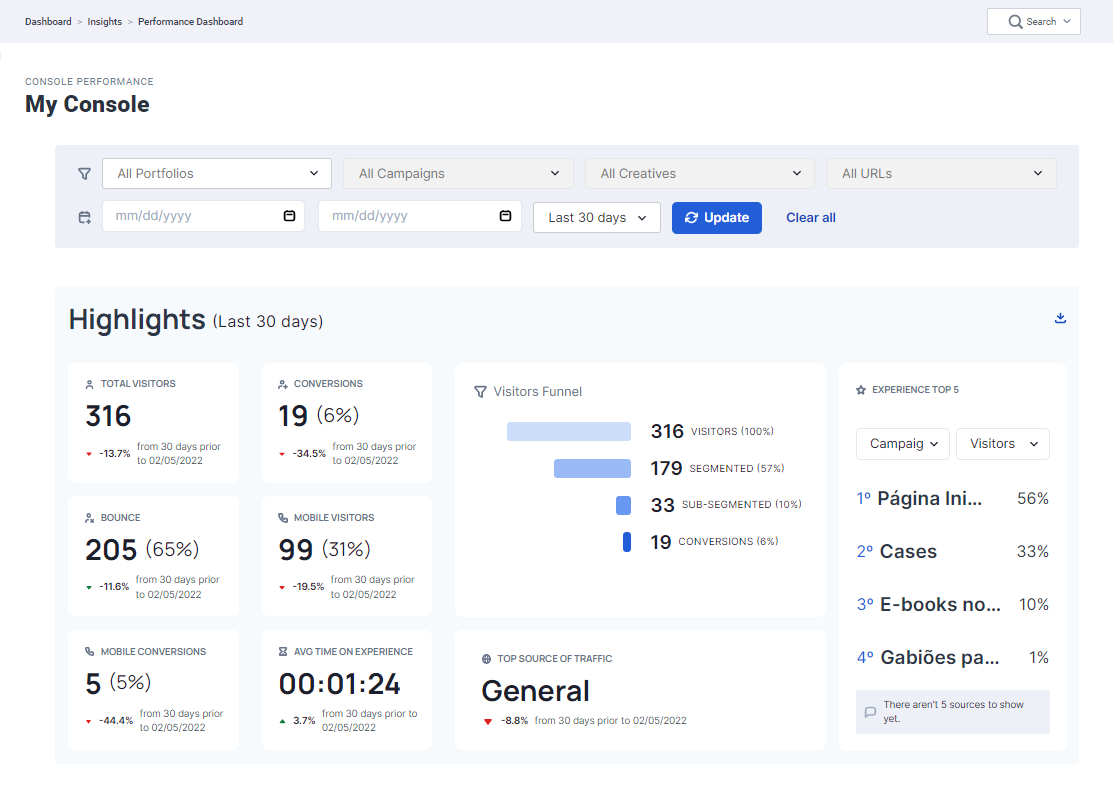Click the Bounce value 205
The height and width of the screenshot is (807, 1113).
(111, 550)
